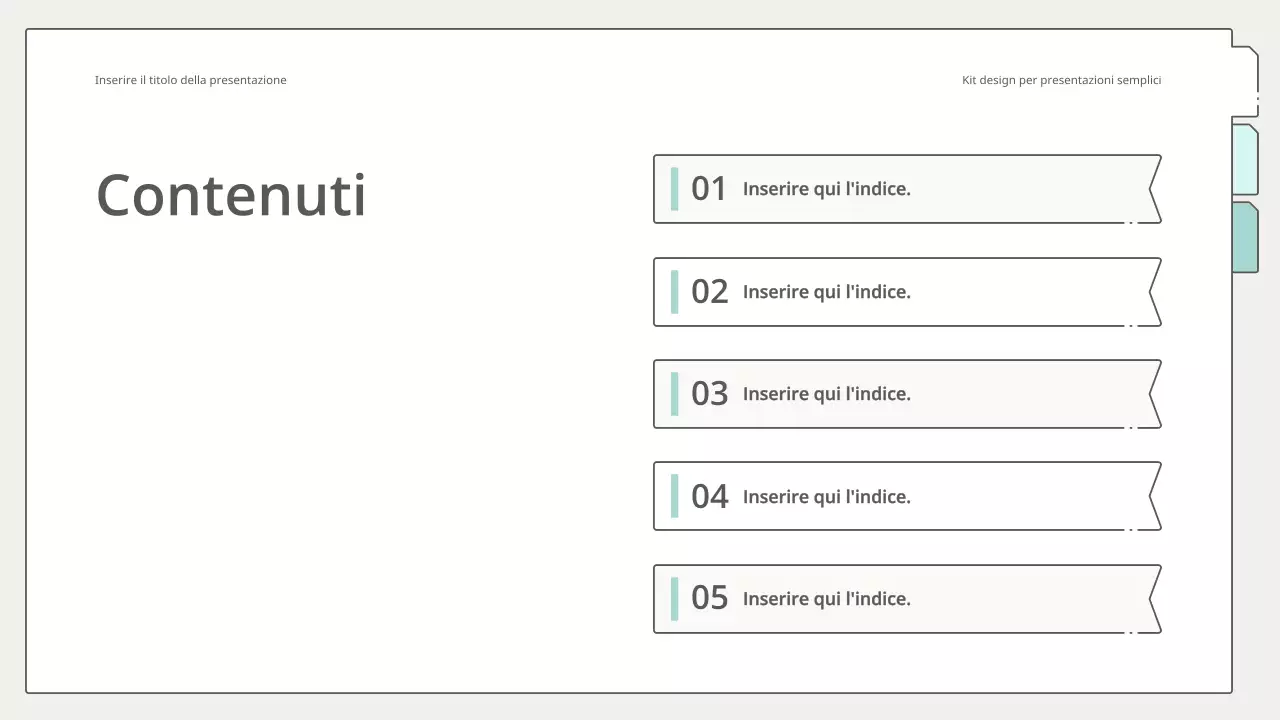This screenshot has width=1280, height=720.
Task: Click the number 05 in the index
Action: [x=709, y=599]
